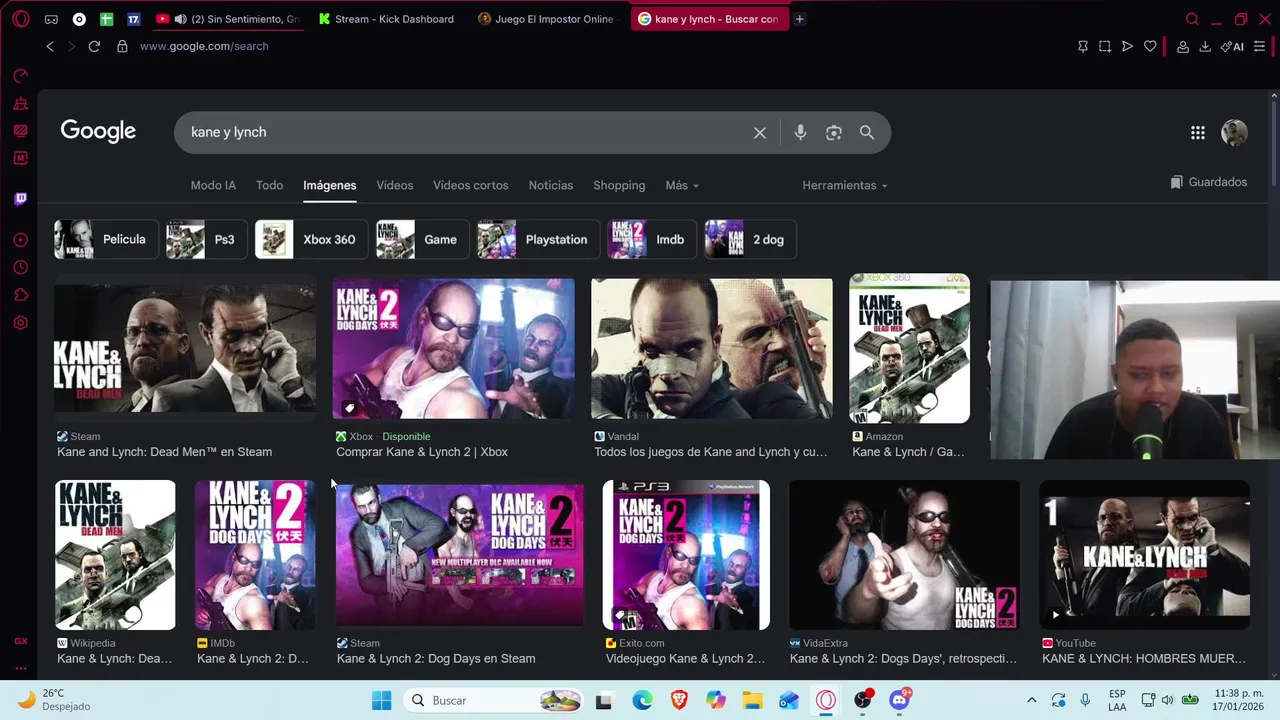
Task: Add page to bookmarks heart
Action: tap(1150, 46)
